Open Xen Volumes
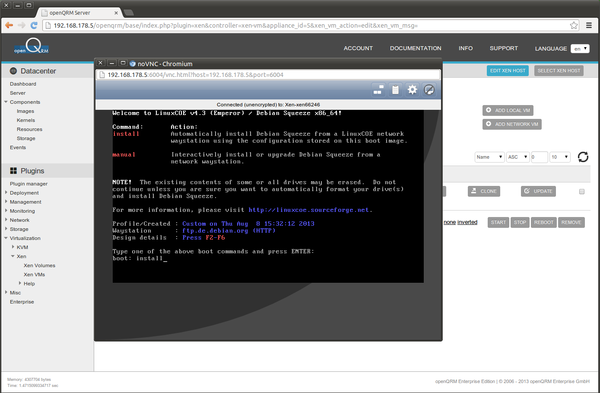 39,265
